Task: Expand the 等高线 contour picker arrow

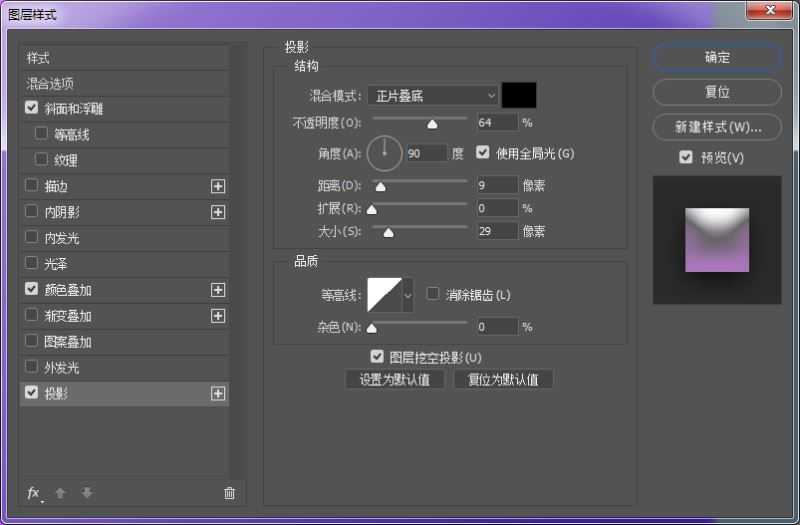Action: click(x=407, y=295)
